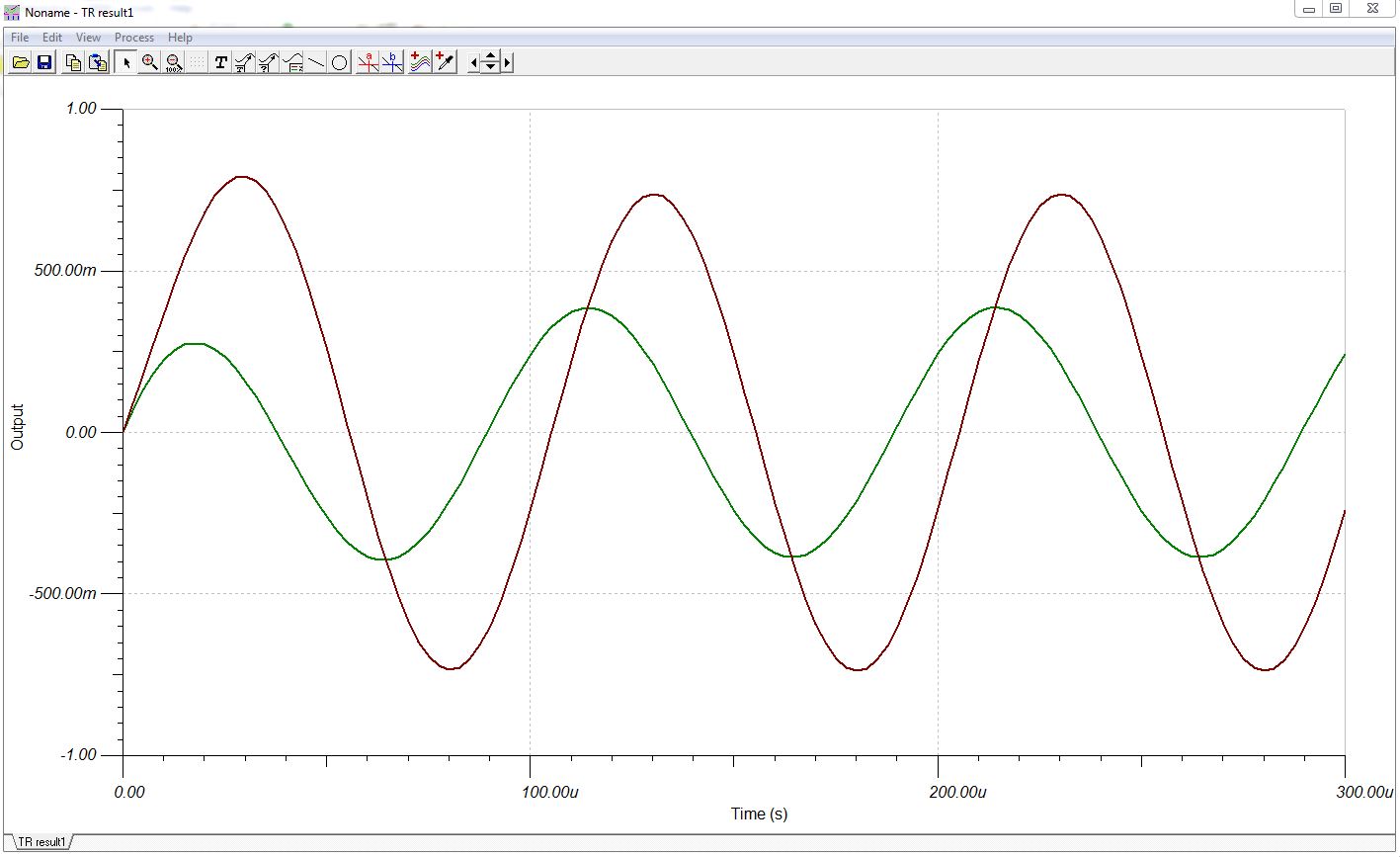1400x857 pixels.
Task: Select the pointer arrow tool
Action: tap(126, 62)
